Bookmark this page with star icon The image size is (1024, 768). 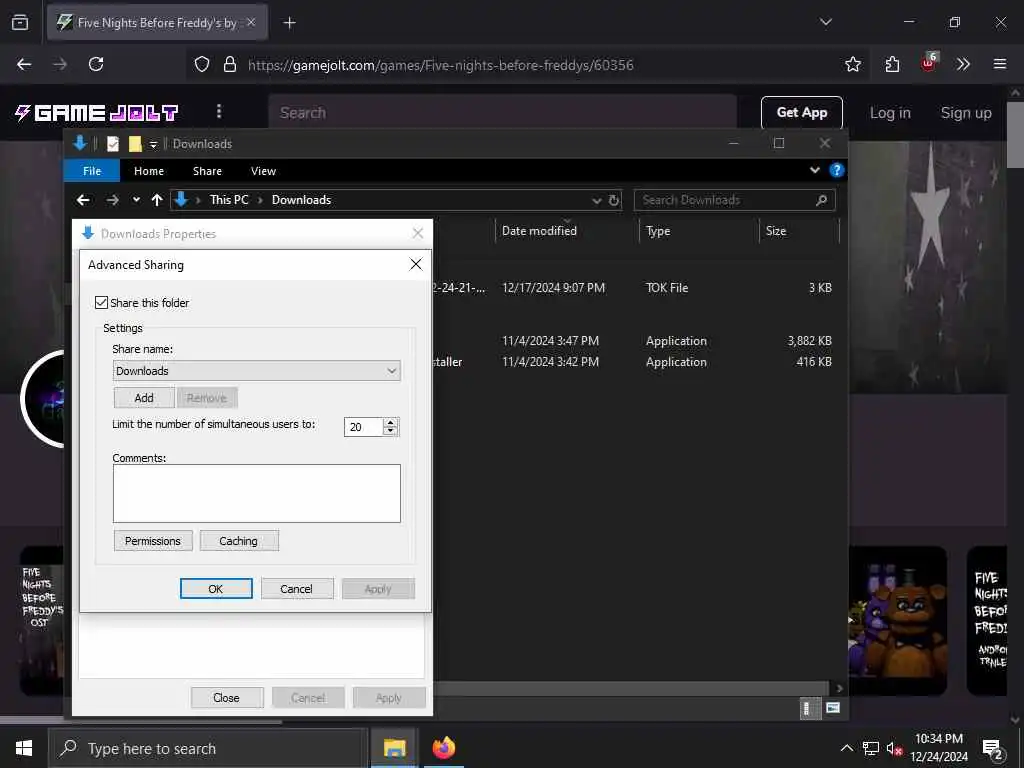tap(852, 64)
